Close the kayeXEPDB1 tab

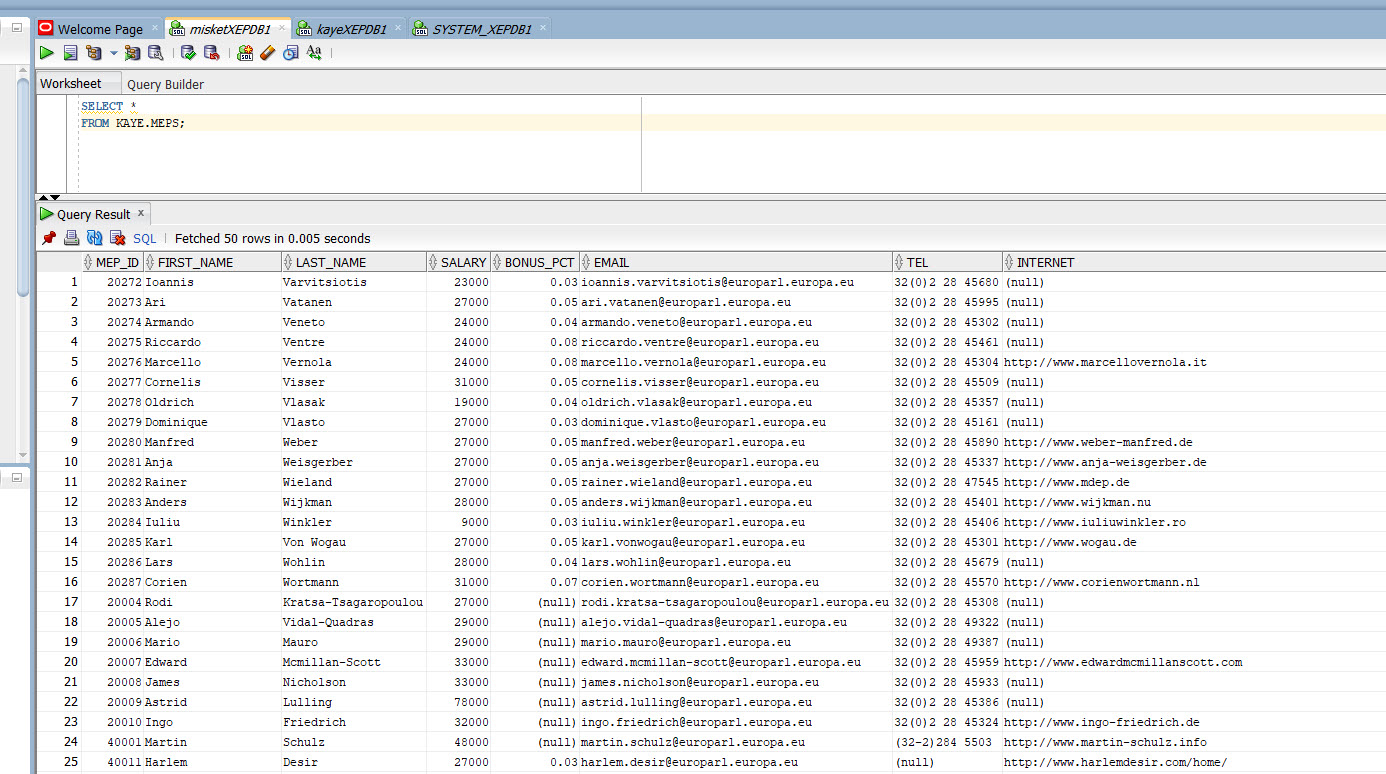pyautogui.click(x=399, y=28)
